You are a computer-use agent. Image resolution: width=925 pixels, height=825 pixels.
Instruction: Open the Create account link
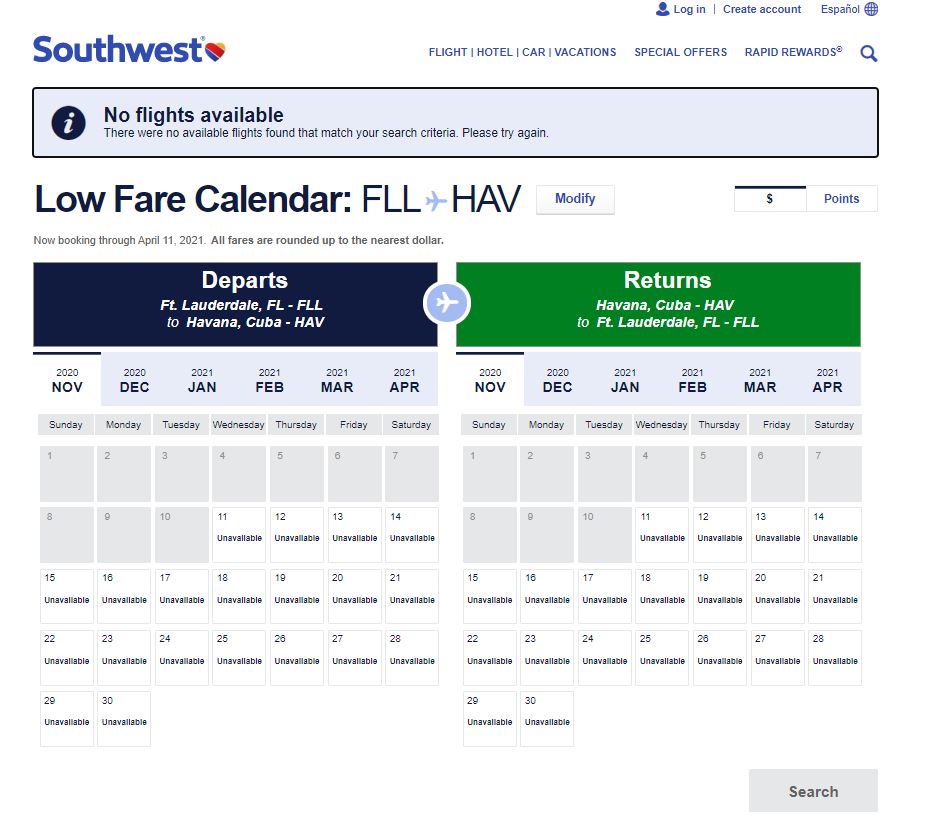762,9
